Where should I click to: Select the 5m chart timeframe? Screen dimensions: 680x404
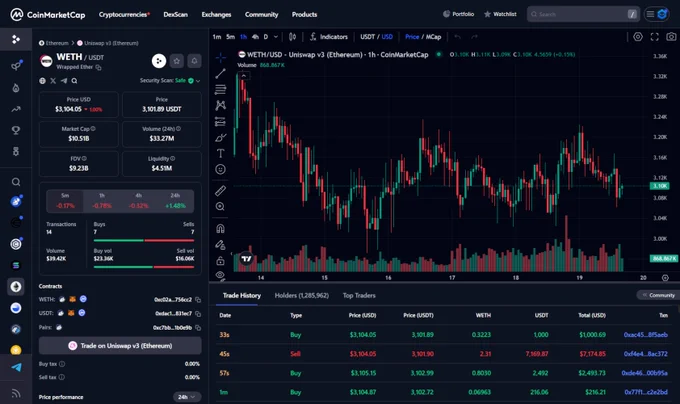[x=230, y=37]
